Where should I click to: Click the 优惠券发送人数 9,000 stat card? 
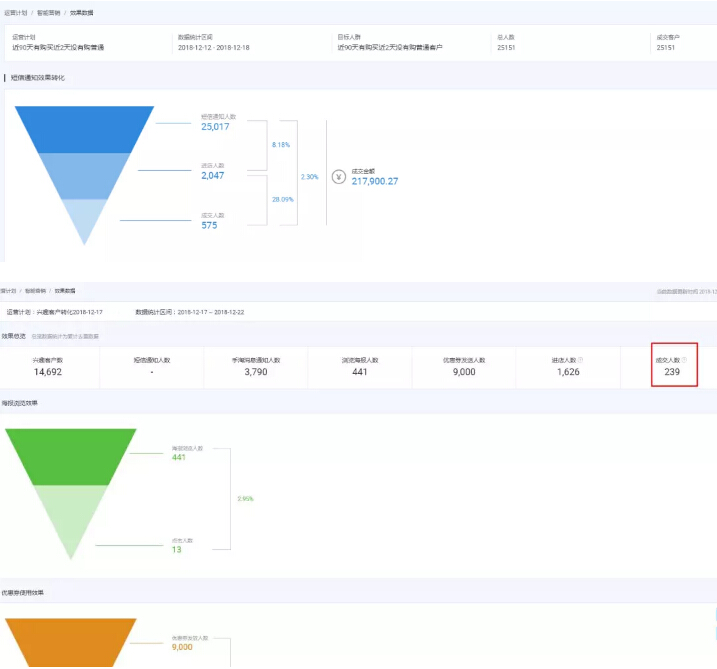tap(464, 367)
